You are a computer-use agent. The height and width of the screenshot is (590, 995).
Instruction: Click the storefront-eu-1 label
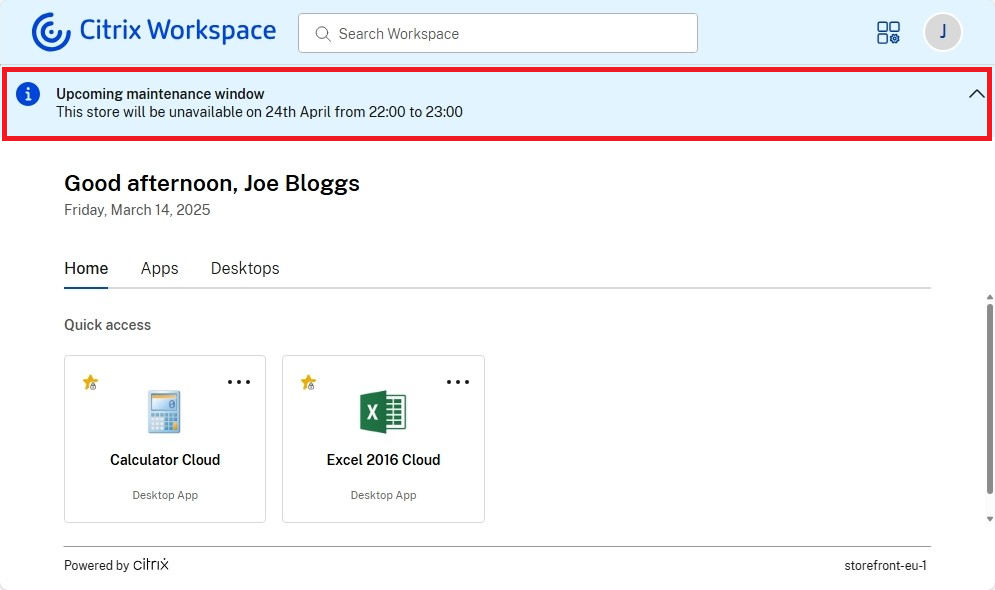(x=886, y=565)
